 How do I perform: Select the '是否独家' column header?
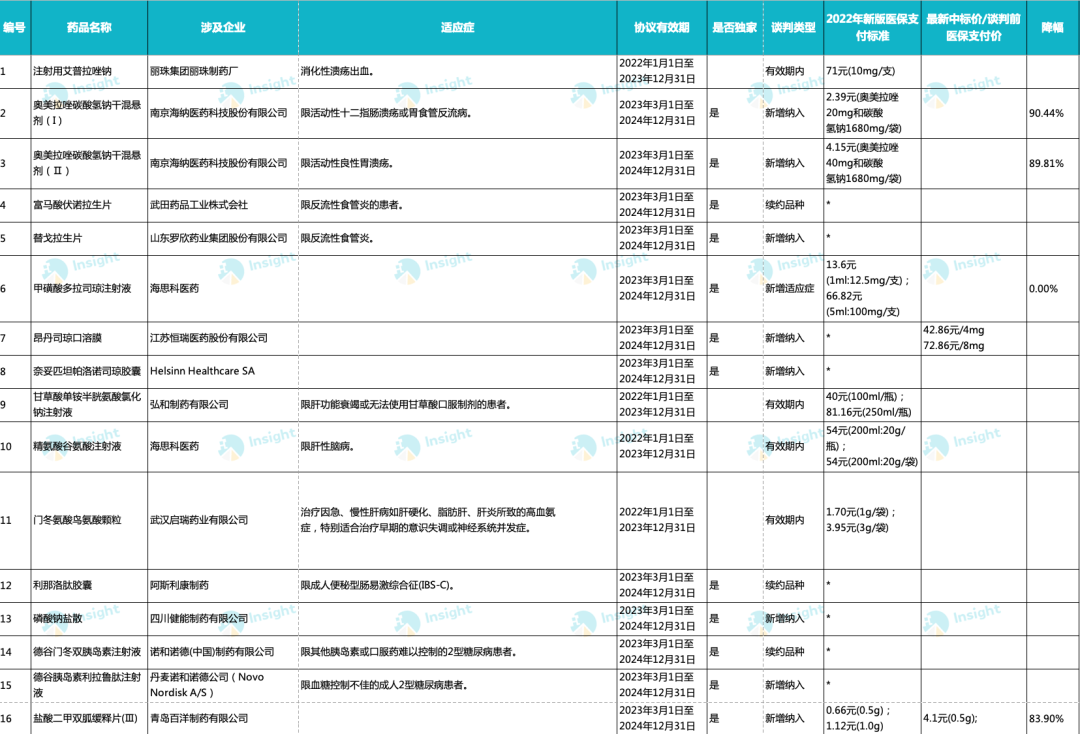pyautogui.click(x=734, y=28)
